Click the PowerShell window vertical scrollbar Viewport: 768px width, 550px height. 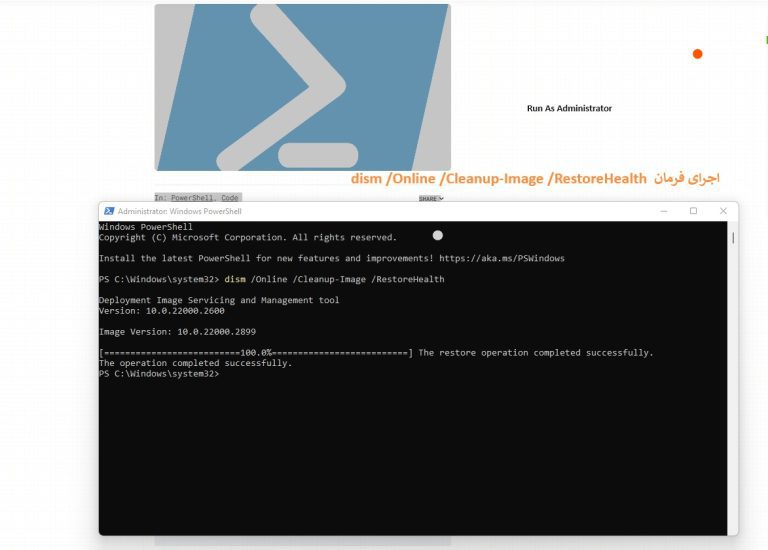732,240
